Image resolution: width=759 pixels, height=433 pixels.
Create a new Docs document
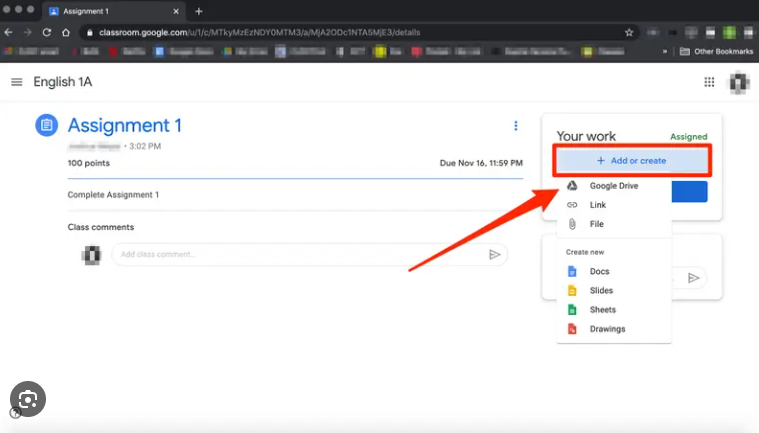[598, 272]
